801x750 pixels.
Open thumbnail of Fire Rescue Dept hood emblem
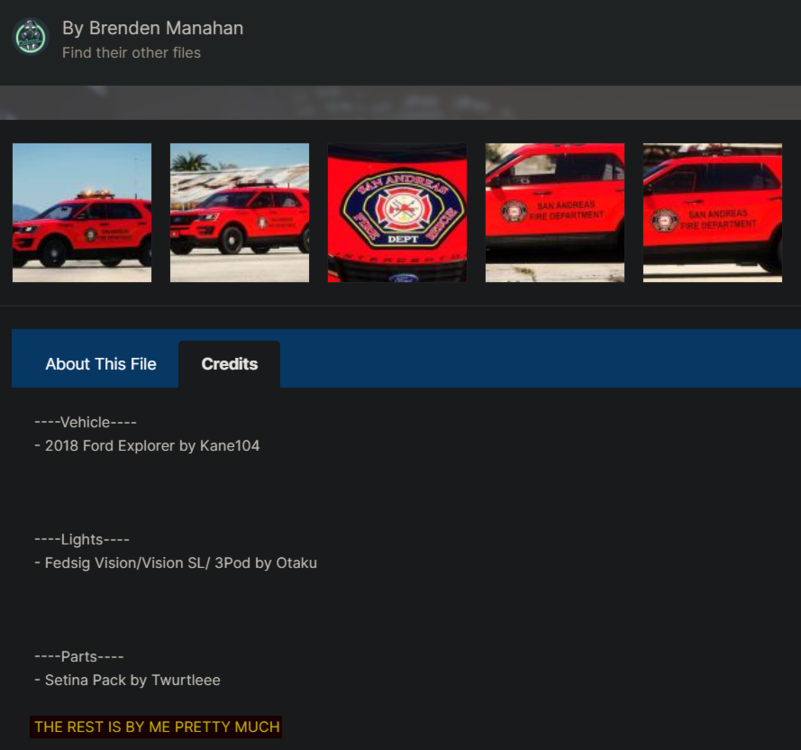[x=397, y=213]
